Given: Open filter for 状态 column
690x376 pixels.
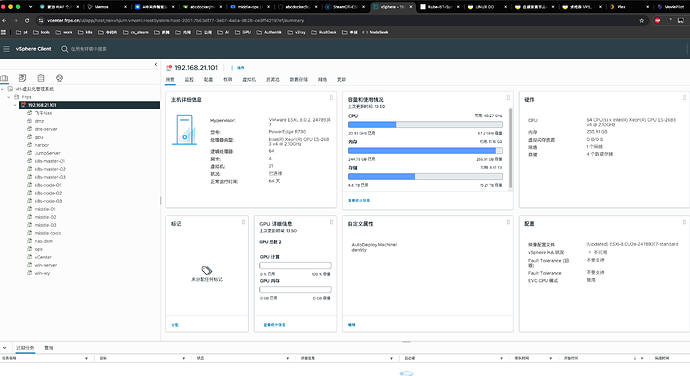Looking at the screenshot, I should point(288,358).
